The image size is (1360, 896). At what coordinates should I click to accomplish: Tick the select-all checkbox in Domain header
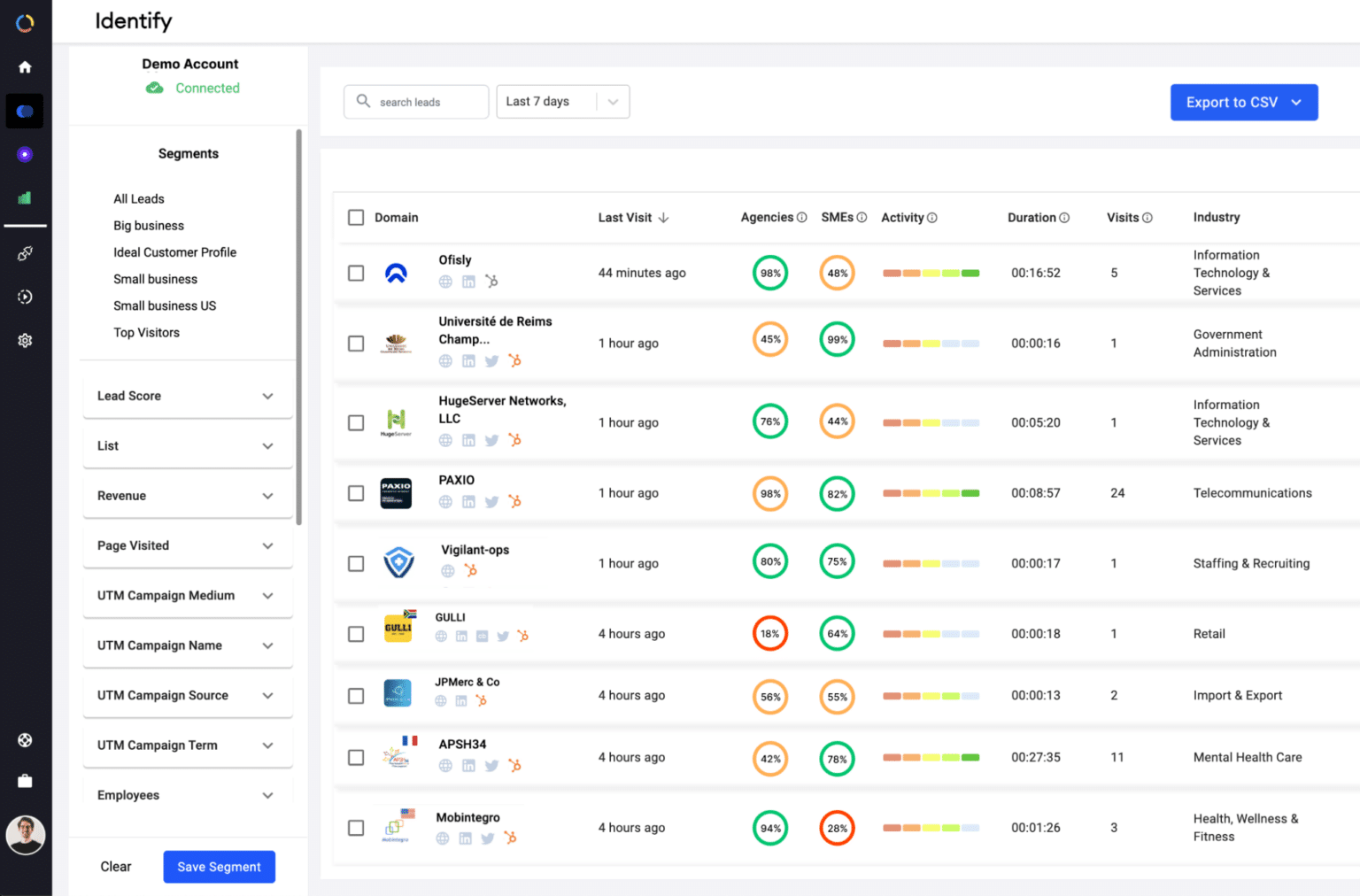[356, 218]
